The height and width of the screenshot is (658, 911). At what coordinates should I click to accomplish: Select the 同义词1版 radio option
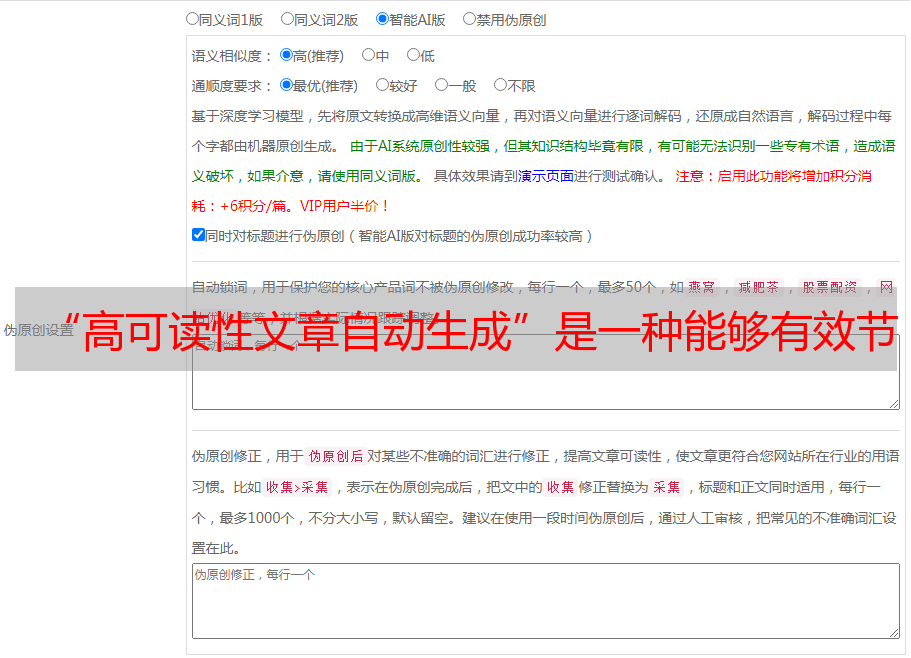[192, 19]
